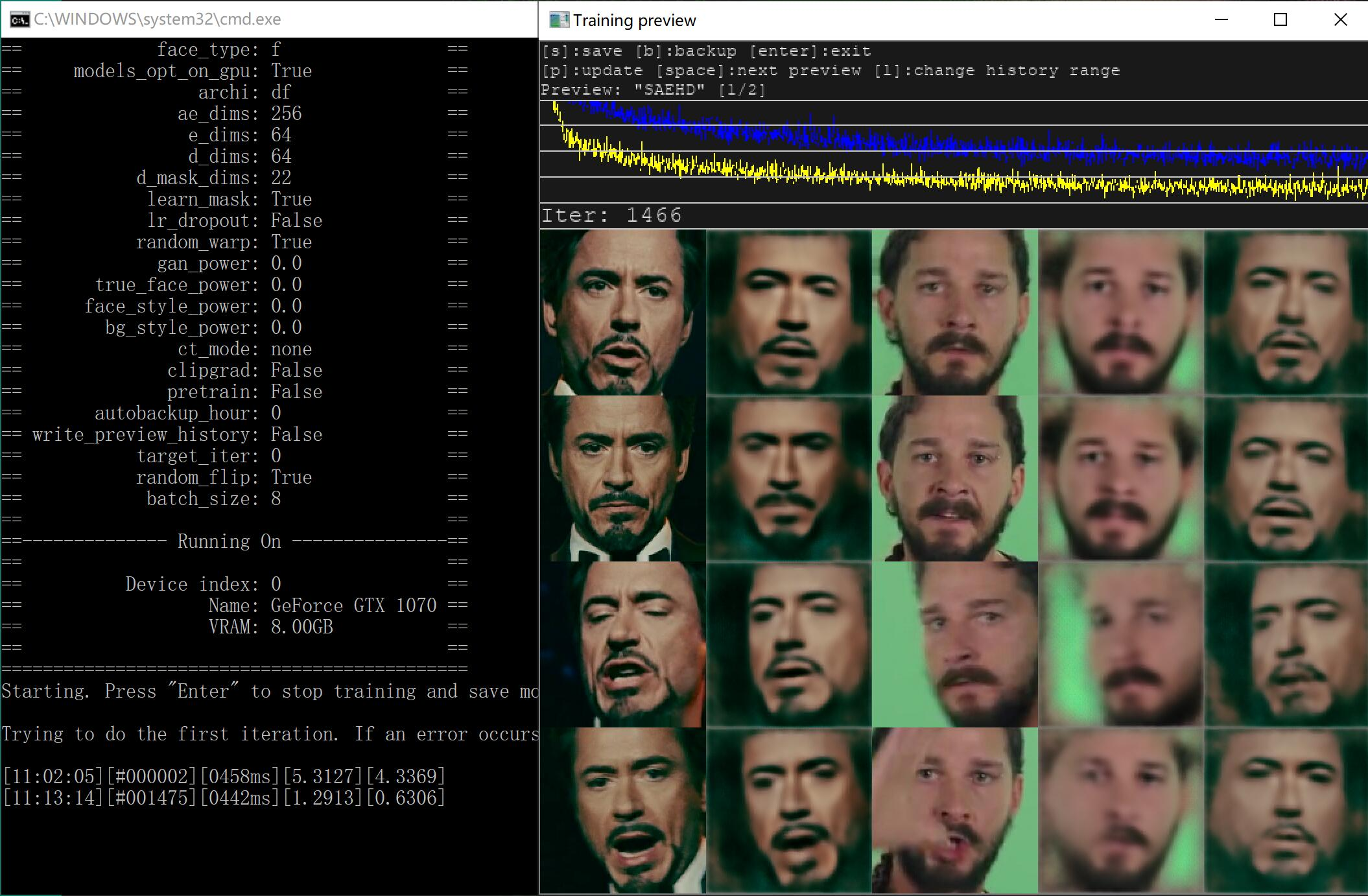This screenshot has width=1368, height=896.
Task: Click first-row green-screen bearded face thumbnail
Action: click(x=955, y=312)
